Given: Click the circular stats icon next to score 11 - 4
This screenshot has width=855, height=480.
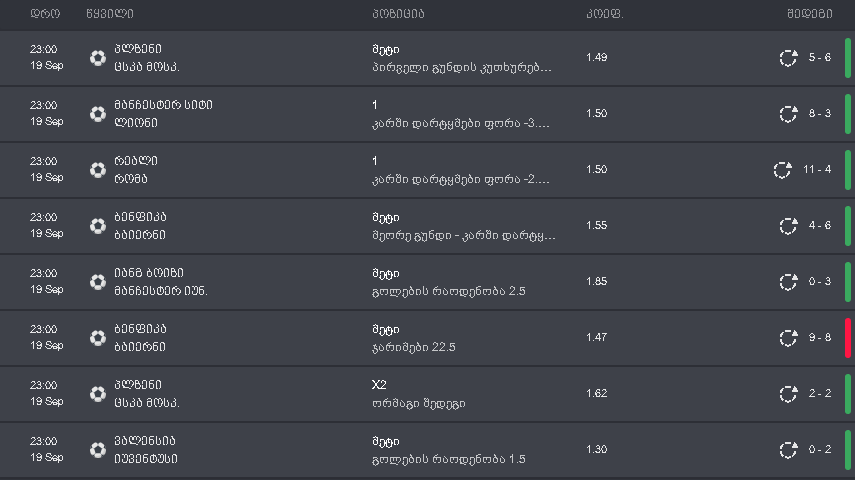Looking at the screenshot, I should point(782,170).
